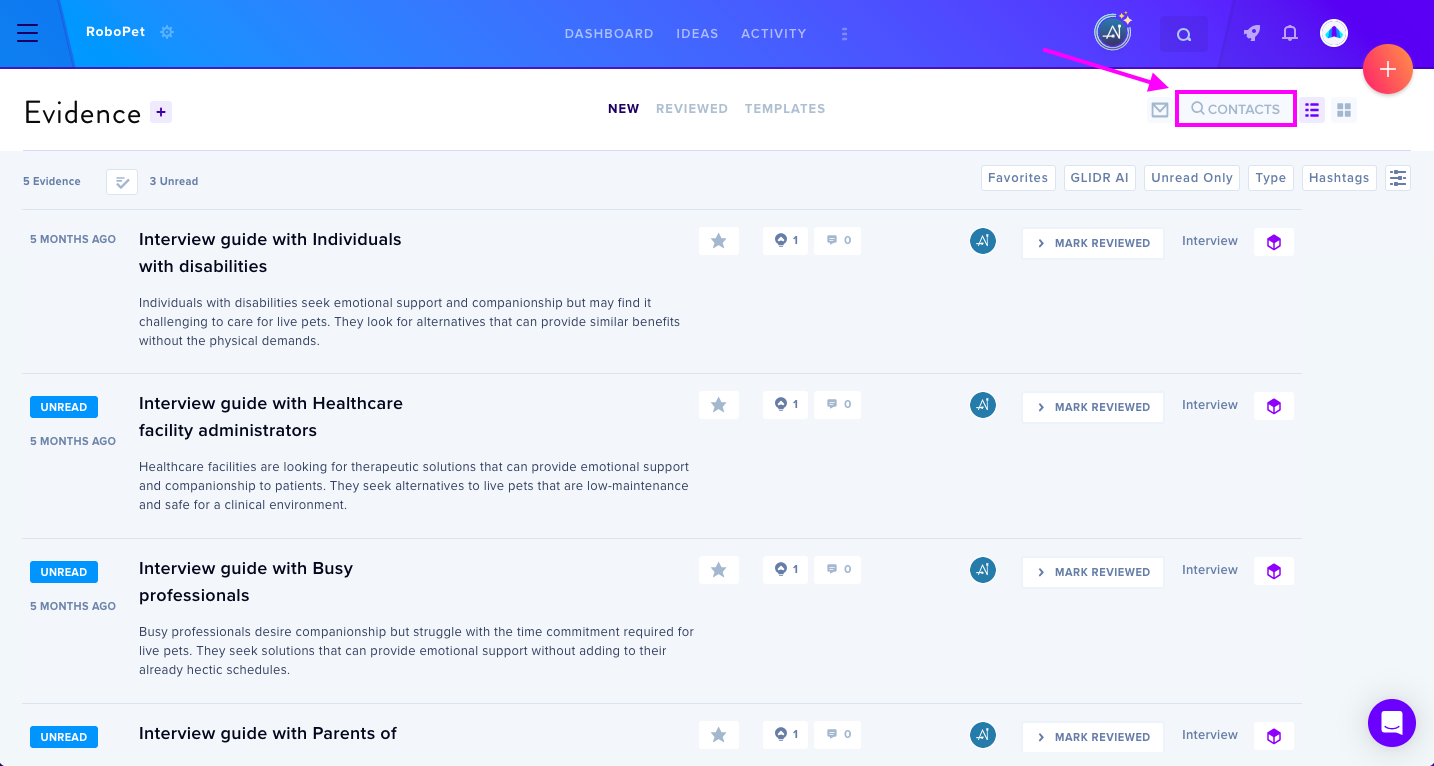Image resolution: width=1434 pixels, height=766 pixels.
Task: Click the rocket icon in header
Action: click(x=1252, y=33)
